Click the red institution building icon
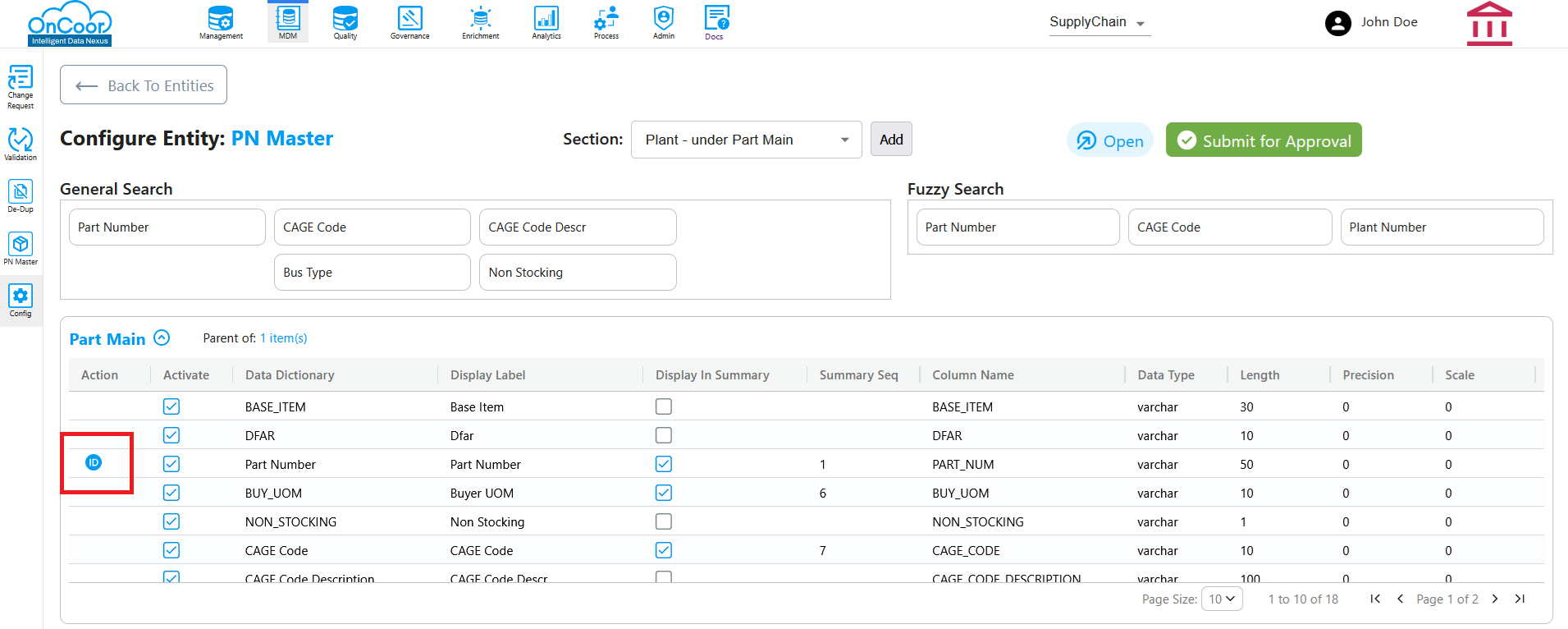 coord(1489,23)
